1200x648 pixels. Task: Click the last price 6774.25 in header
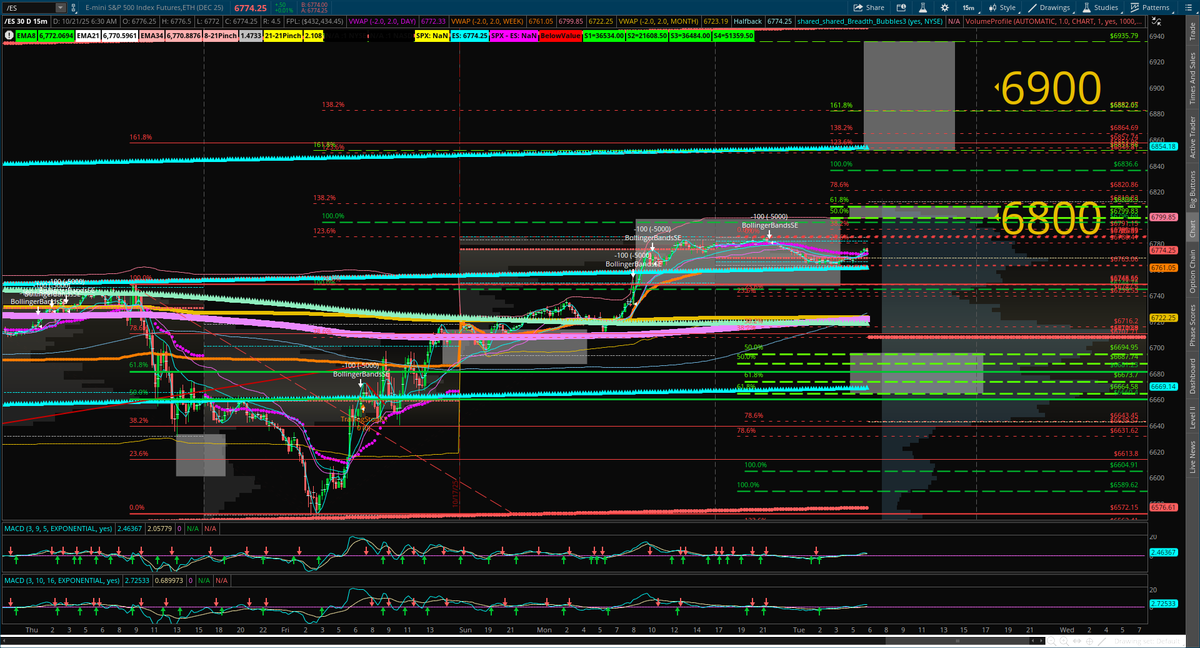tap(251, 8)
